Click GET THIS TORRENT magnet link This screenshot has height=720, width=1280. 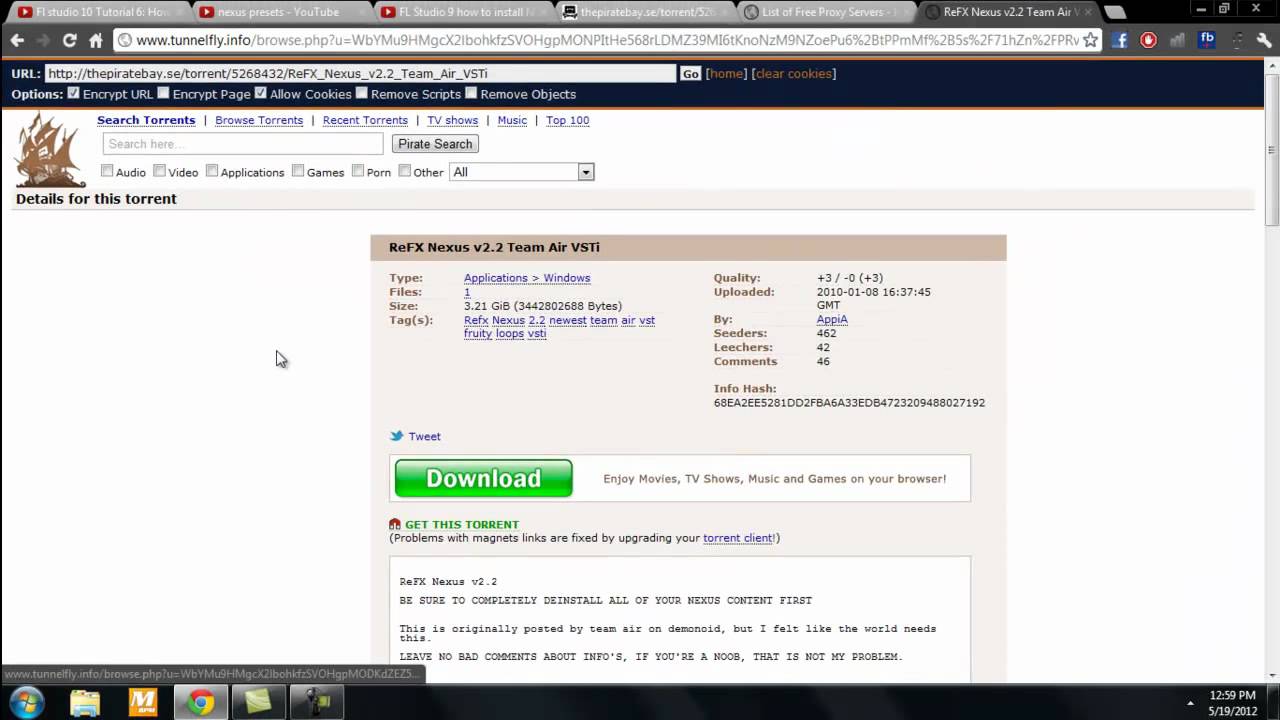coord(462,524)
